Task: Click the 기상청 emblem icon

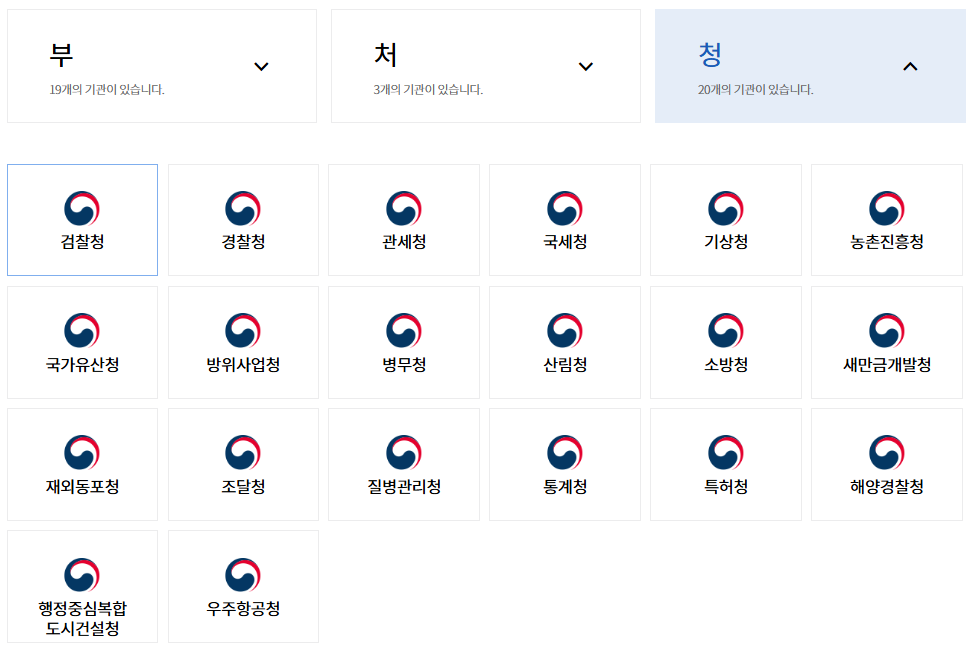Action: (x=726, y=209)
